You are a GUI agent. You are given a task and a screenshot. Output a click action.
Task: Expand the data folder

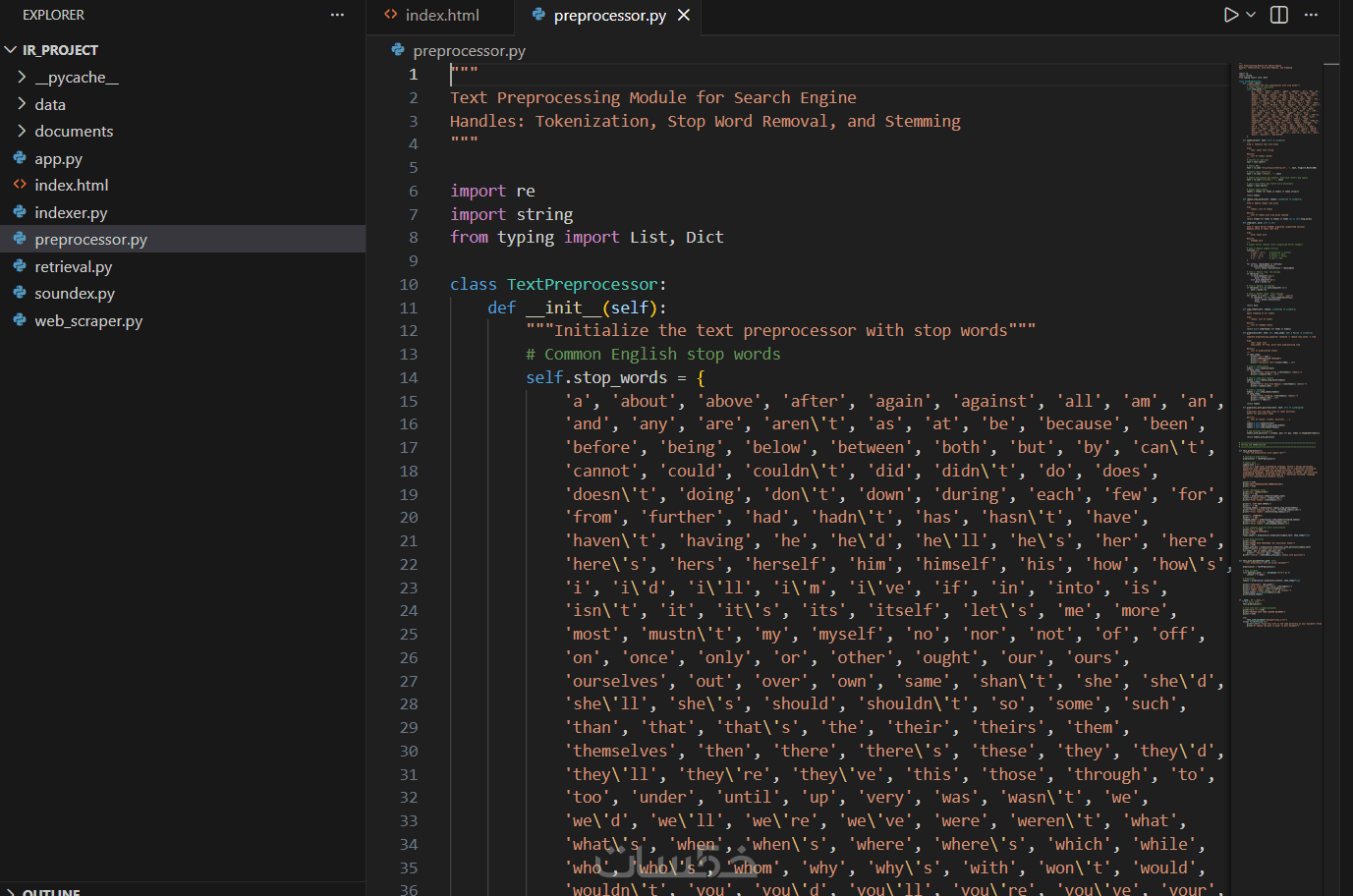tap(50, 104)
